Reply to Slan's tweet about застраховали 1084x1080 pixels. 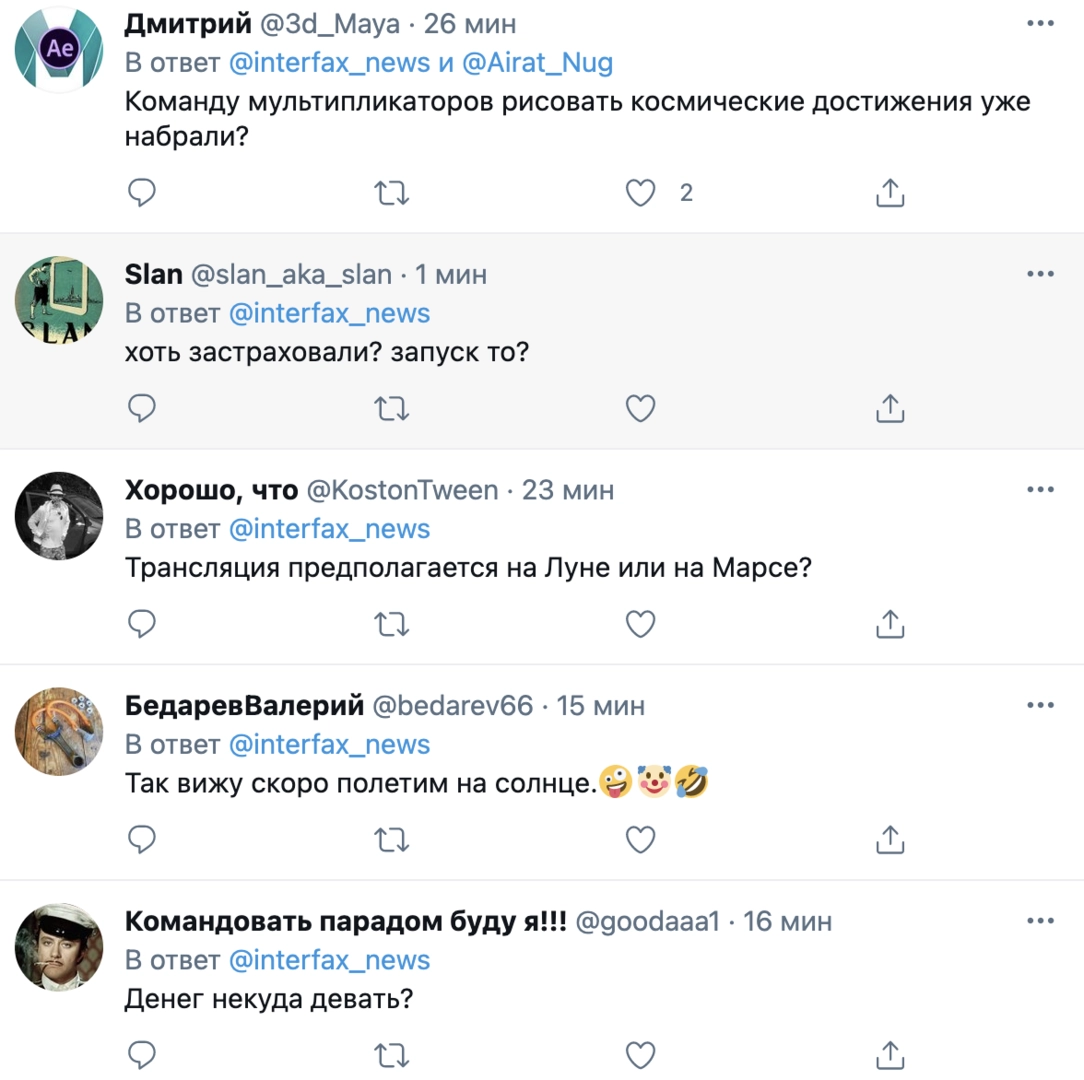(x=143, y=408)
